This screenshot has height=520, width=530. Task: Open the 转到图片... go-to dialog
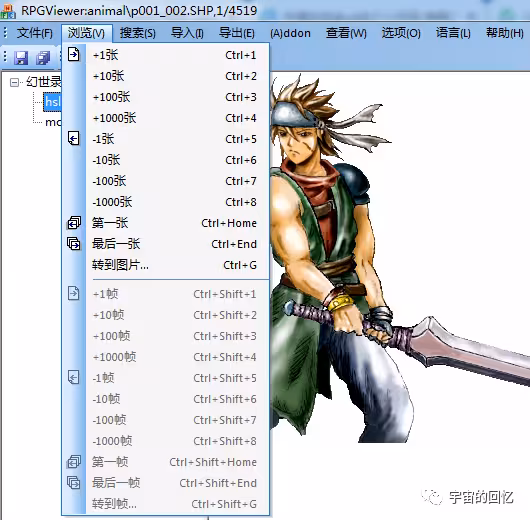pyautogui.click(x=166, y=265)
